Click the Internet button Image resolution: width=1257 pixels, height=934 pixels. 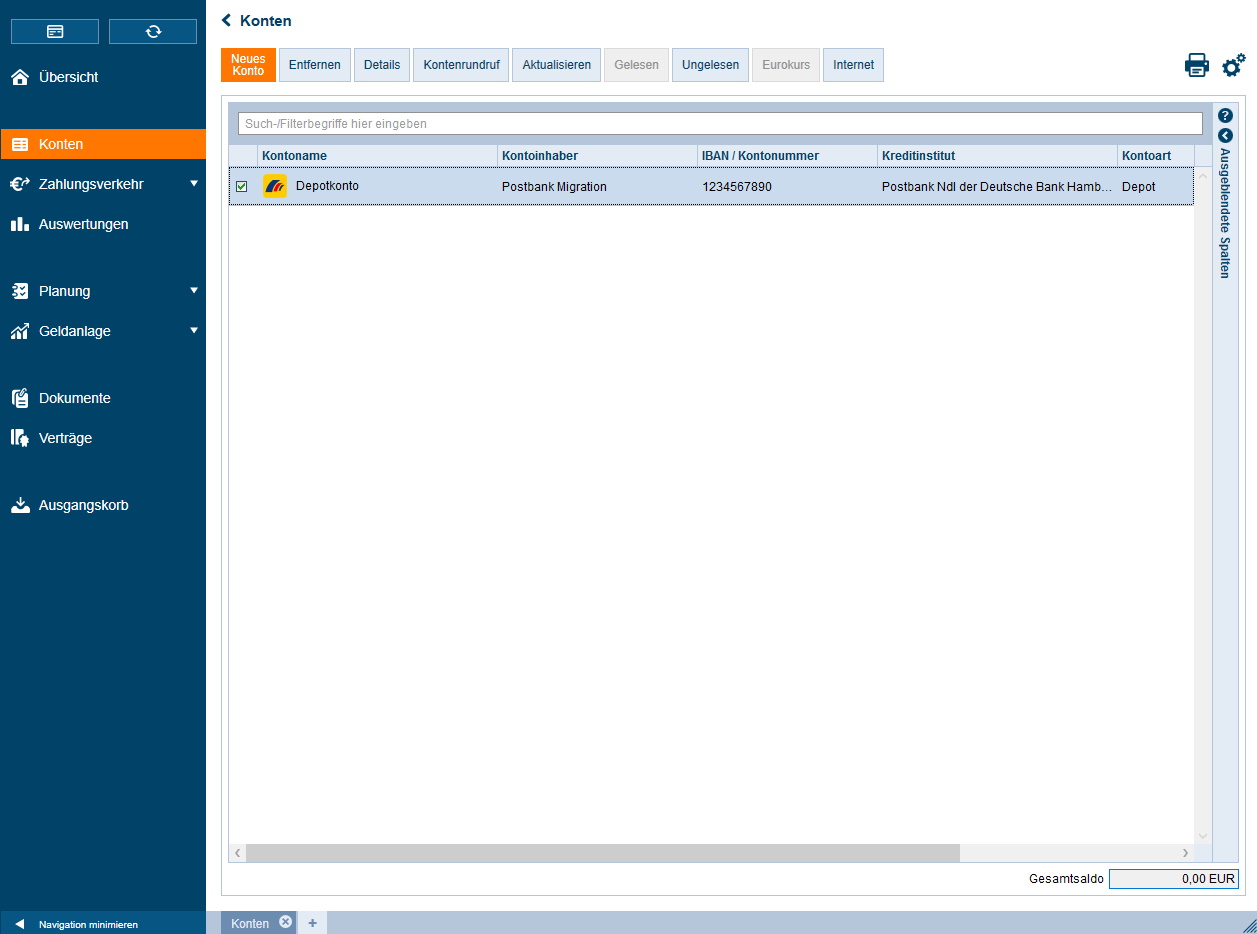pos(853,65)
